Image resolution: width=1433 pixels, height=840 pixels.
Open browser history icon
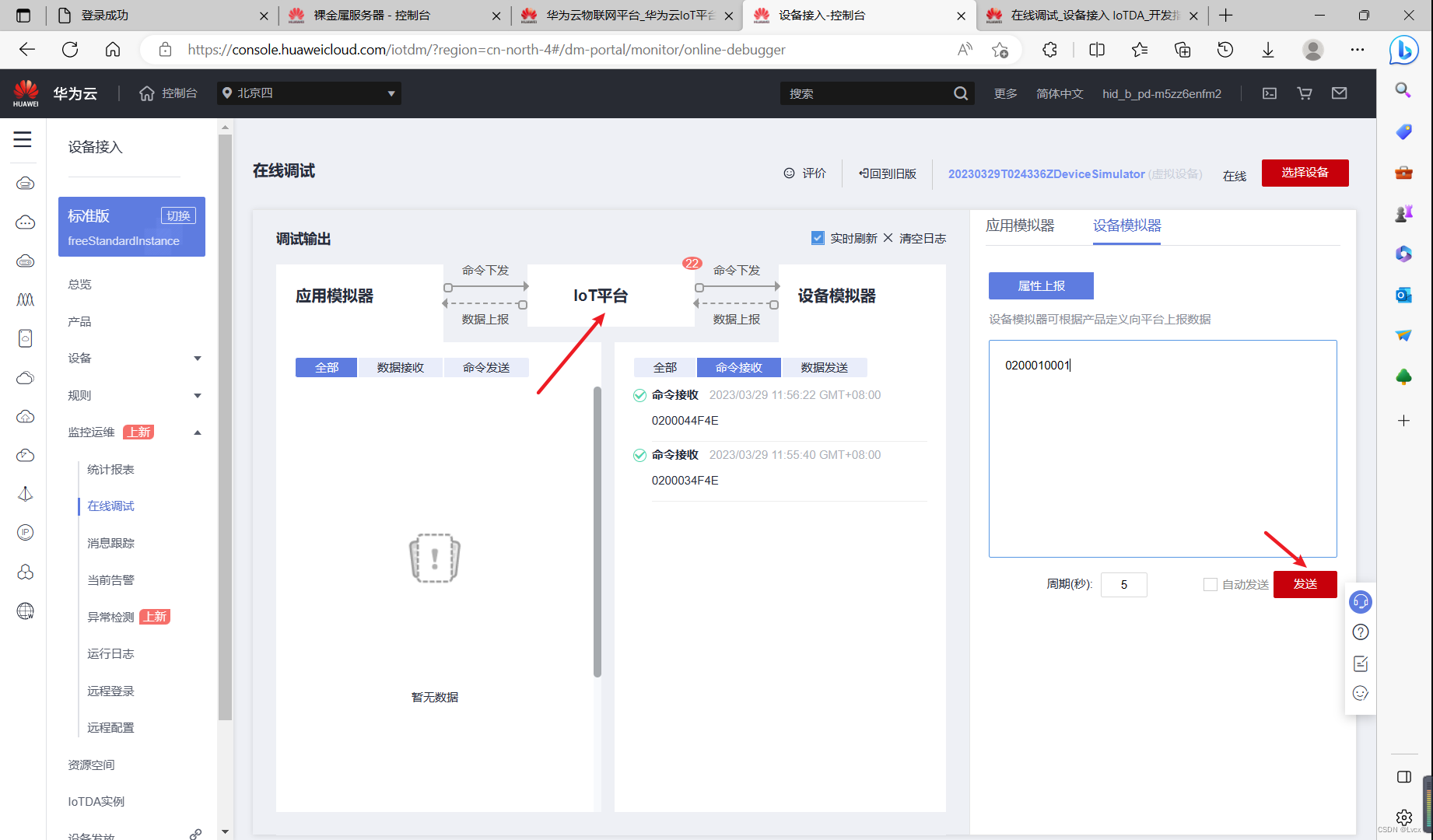[x=1225, y=50]
